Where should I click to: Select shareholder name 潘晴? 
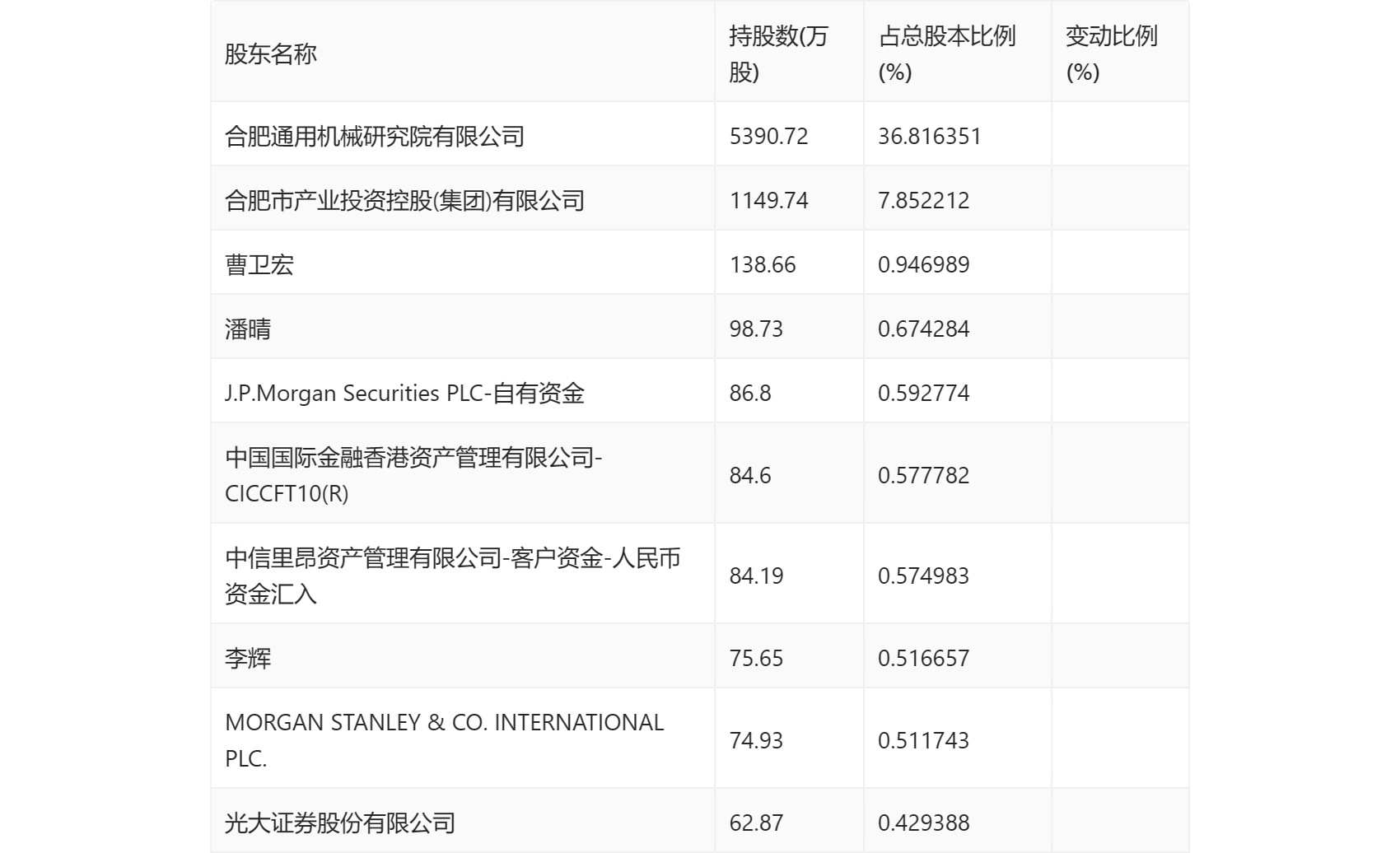tap(248, 329)
